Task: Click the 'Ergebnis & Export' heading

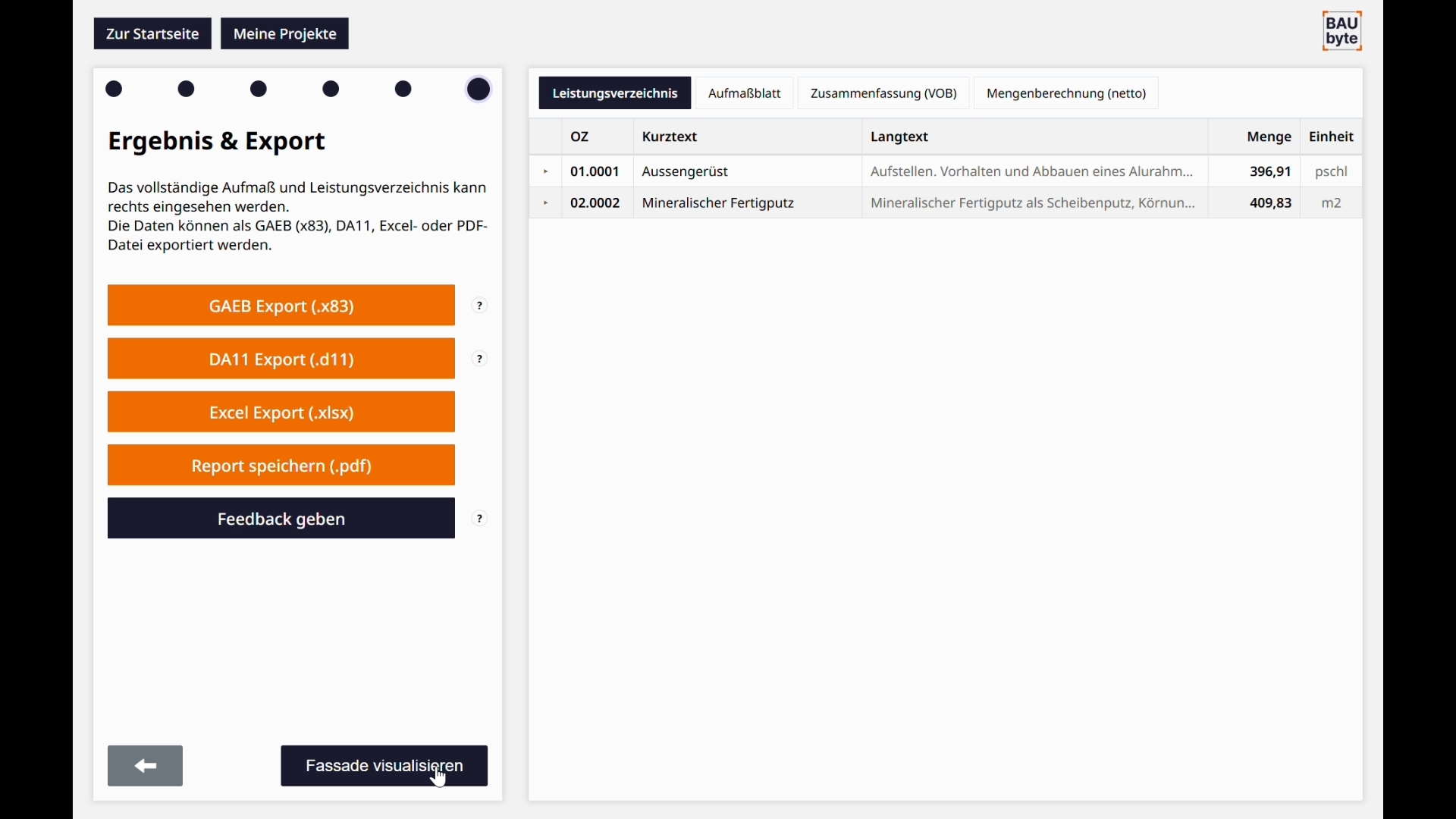Action: click(x=217, y=142)
